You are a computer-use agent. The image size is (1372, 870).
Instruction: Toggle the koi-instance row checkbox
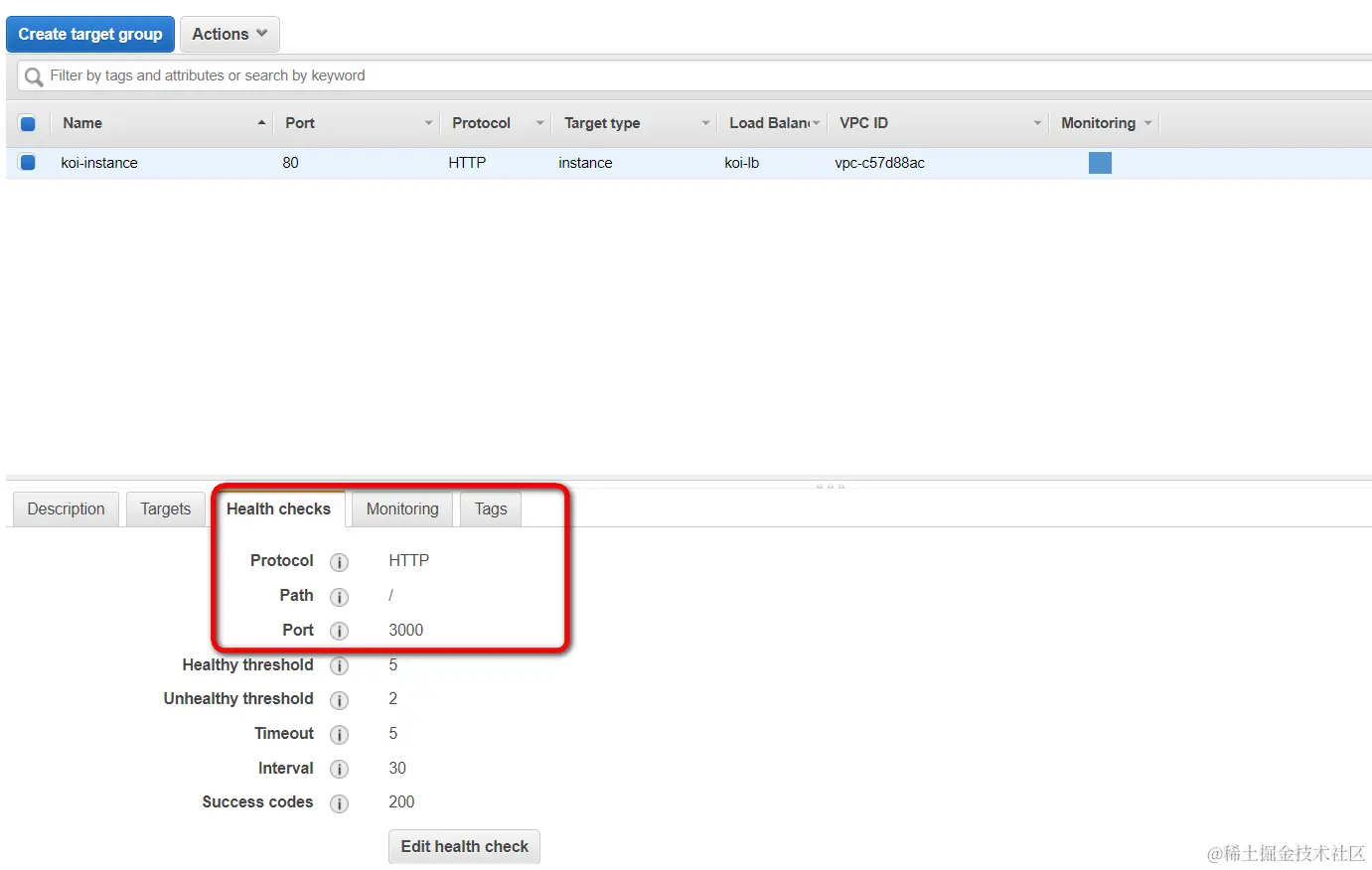click(x=28, y=162)
